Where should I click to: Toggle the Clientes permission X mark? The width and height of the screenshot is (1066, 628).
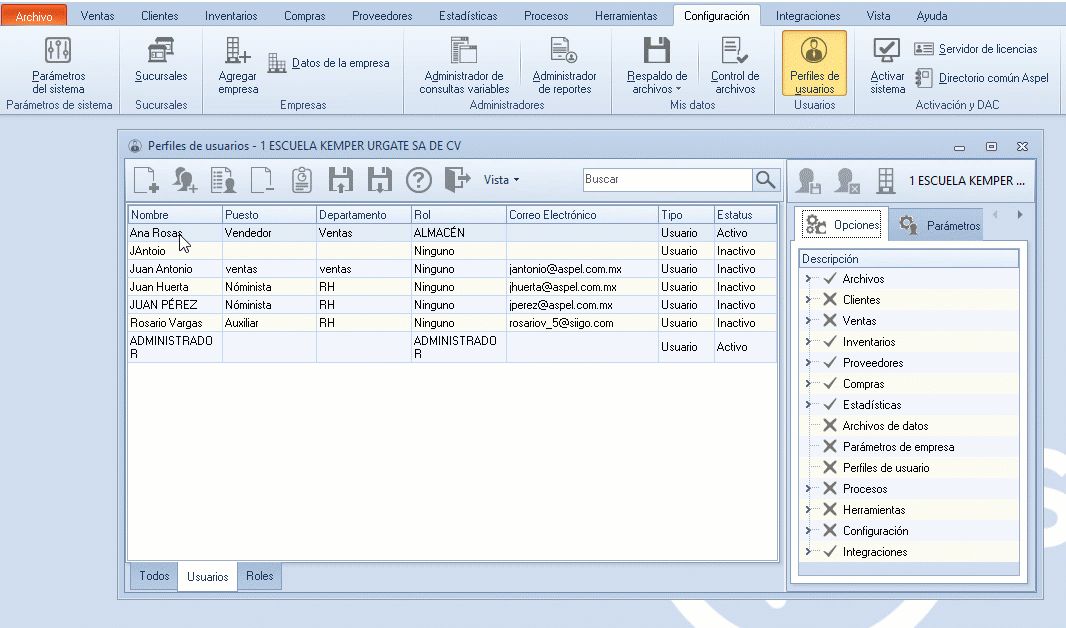click(x=829, y=300)
